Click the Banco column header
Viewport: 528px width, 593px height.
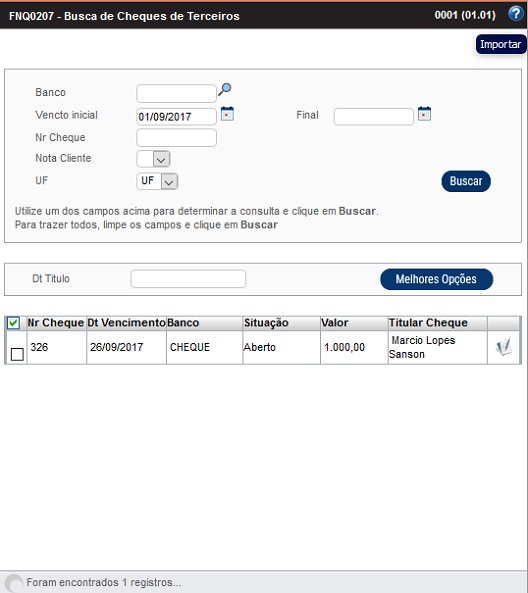(204, 323)
